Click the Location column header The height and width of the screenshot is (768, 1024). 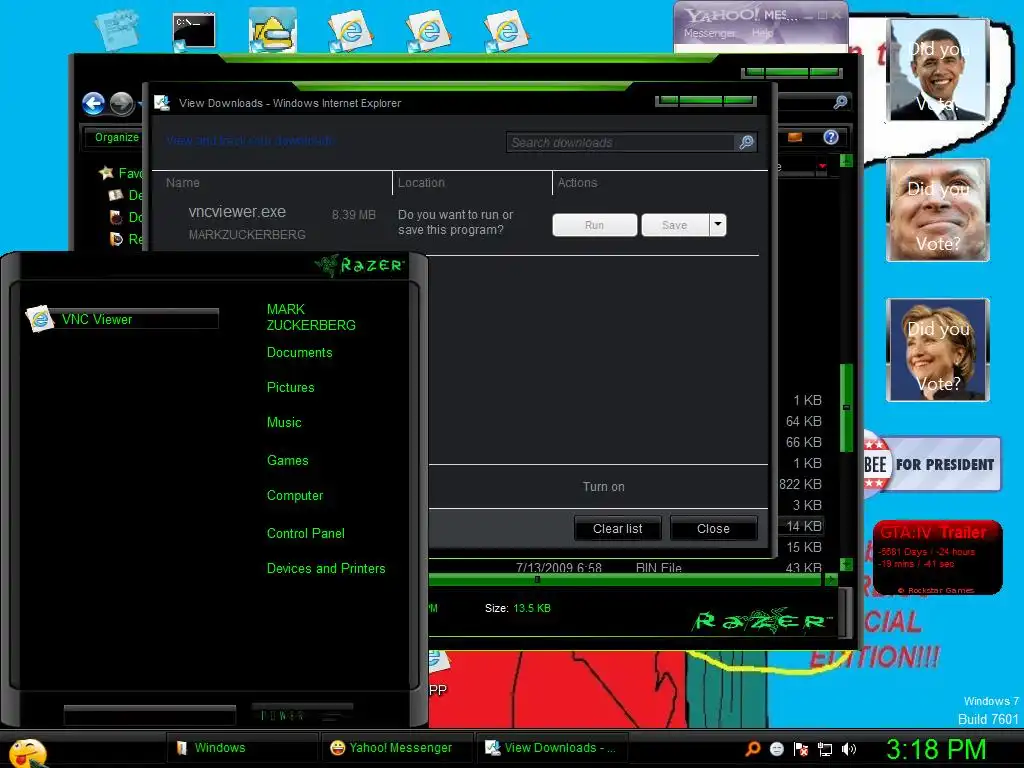421,183
